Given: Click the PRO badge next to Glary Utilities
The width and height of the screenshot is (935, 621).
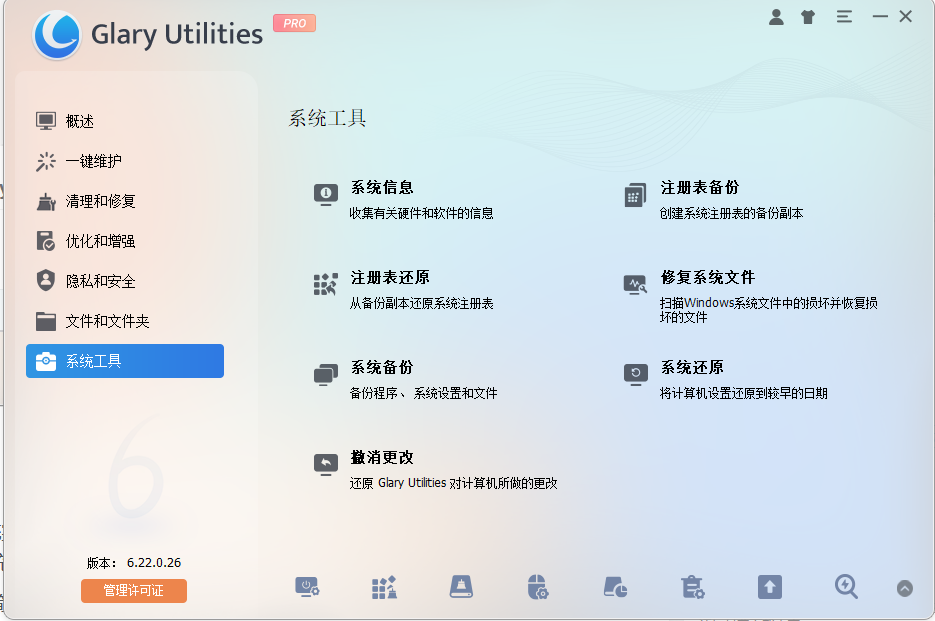Looking at the screenshot, I should pyautogui.click(x=294, y=22).
